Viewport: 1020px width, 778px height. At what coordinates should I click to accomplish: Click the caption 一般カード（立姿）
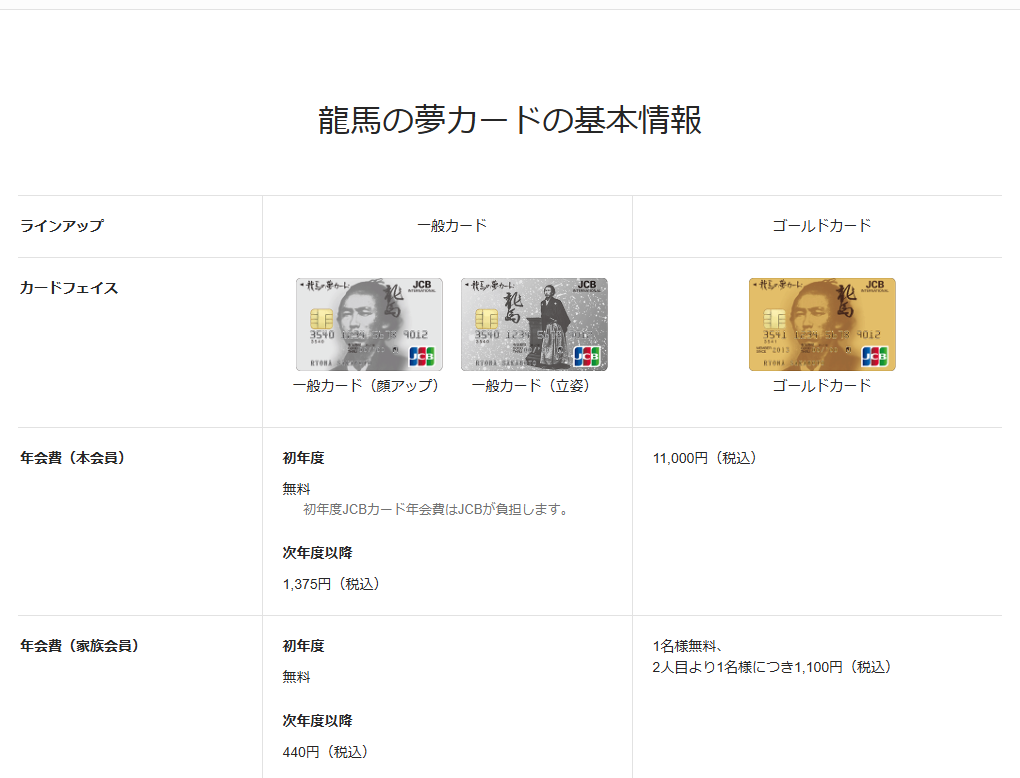click(533, 386)
